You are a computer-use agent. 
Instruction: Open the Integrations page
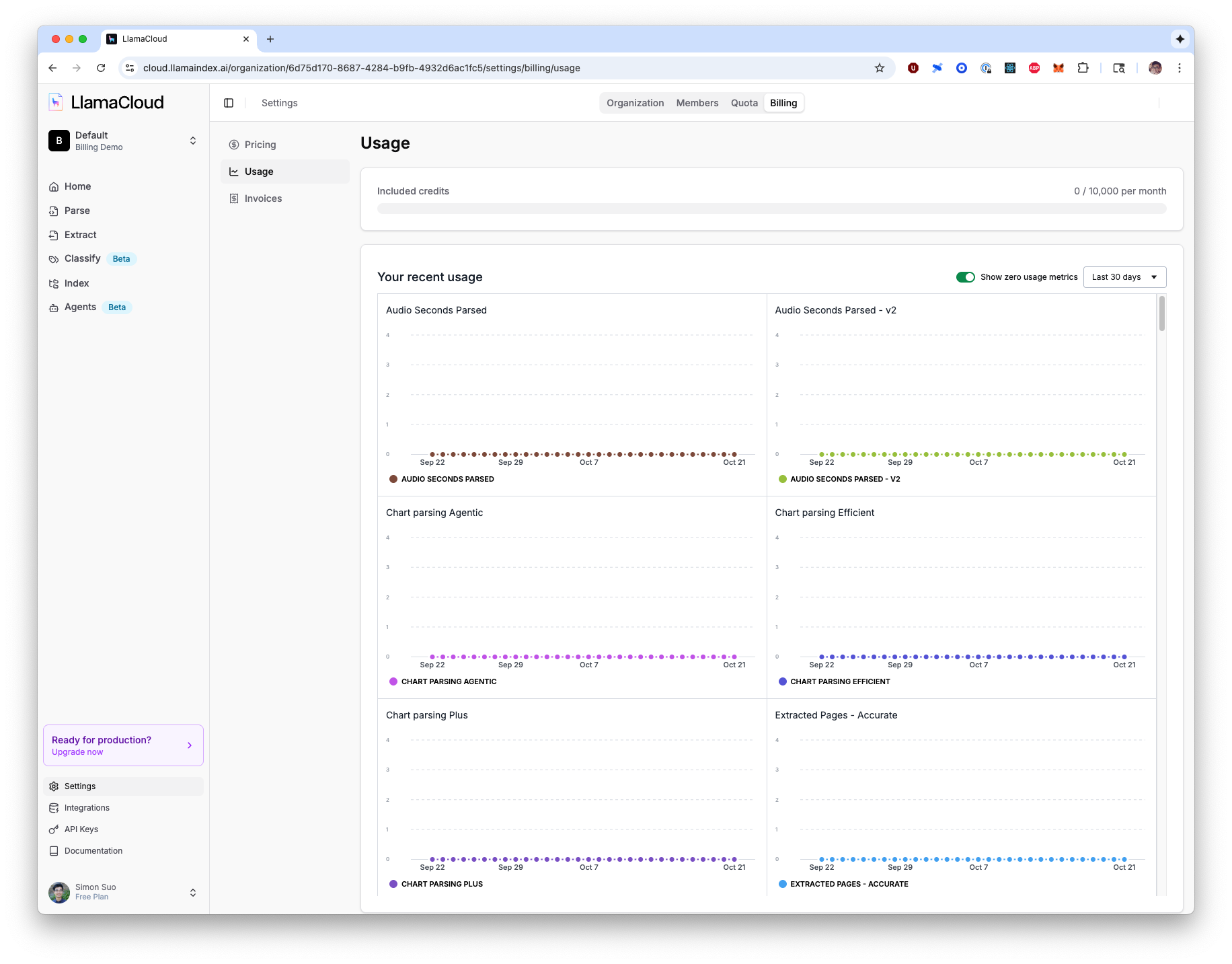(87, 808)
